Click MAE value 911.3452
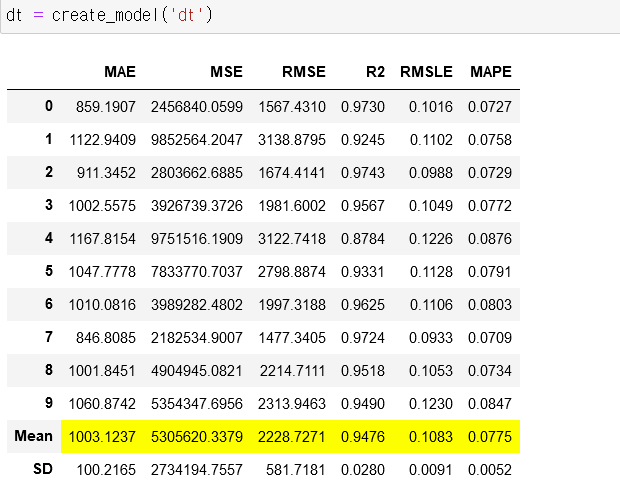This screenshot has width=620, height=496. click(106, 173)
